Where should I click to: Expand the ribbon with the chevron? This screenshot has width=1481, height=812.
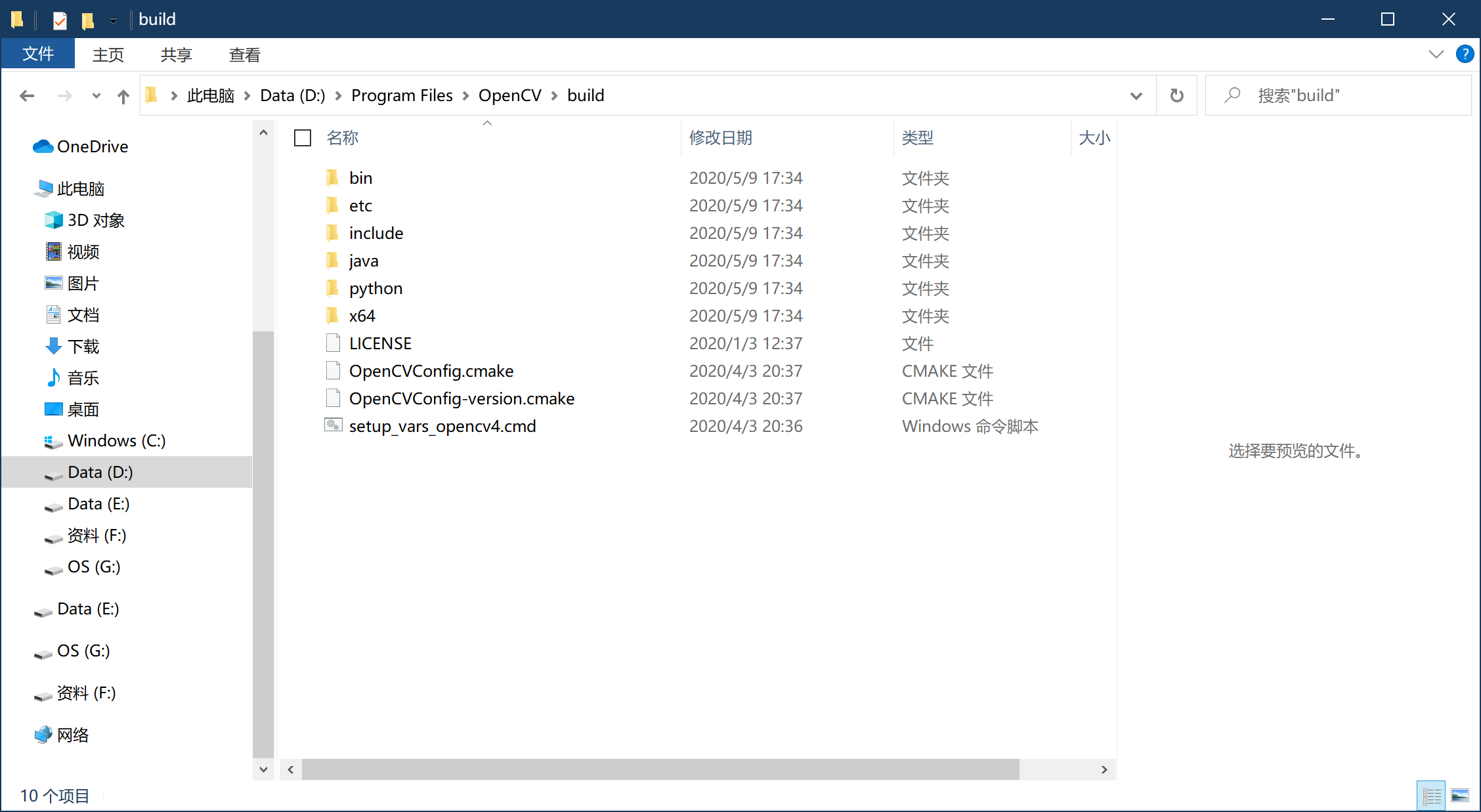pyautogui.click(x=1436, y=54)
